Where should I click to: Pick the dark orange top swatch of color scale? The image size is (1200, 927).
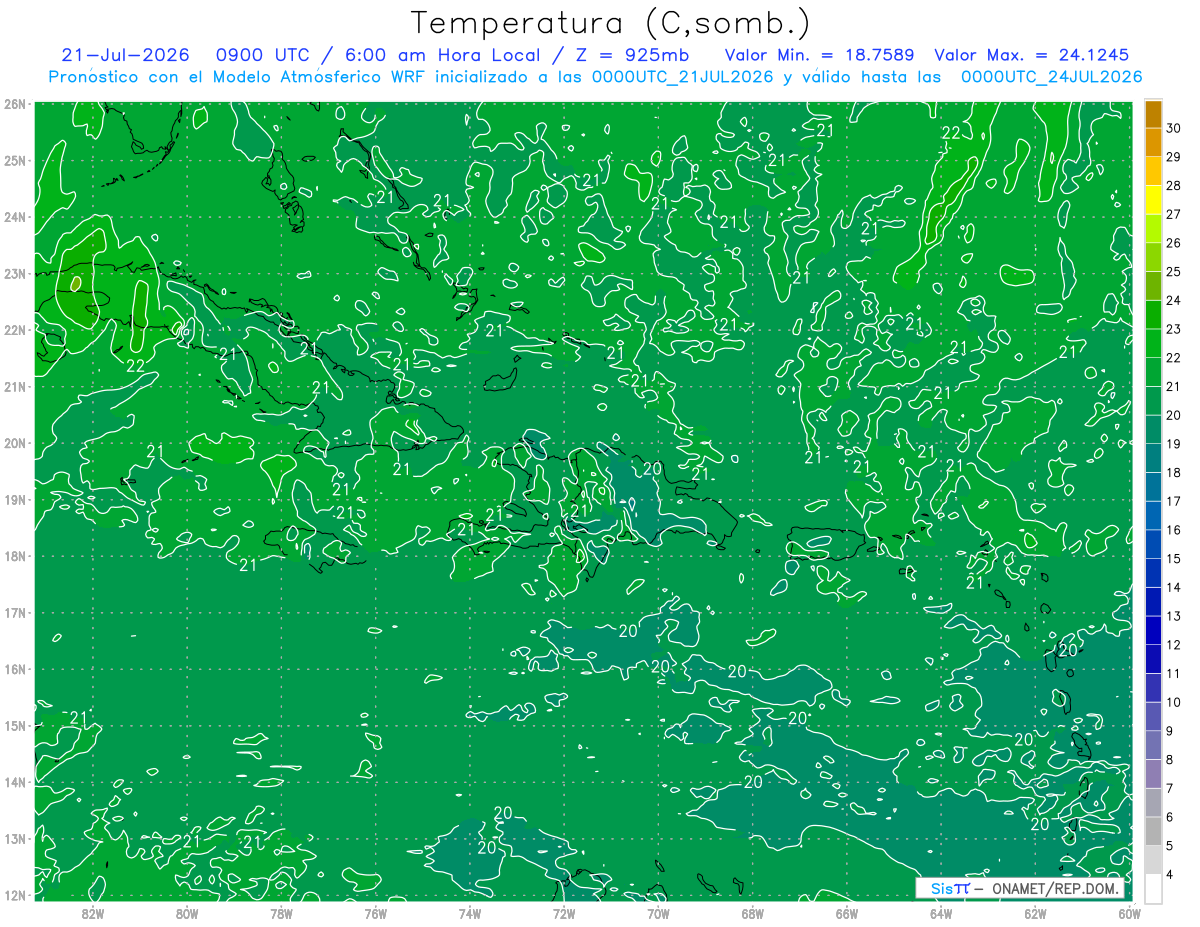point(1153,114)
